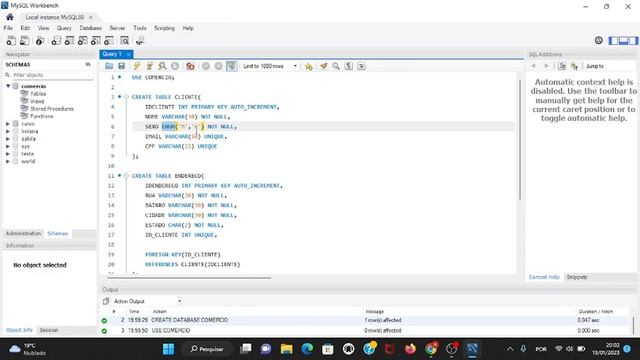Click the editor vertical scrollbar
Image resolution: width=640 pixels, height=360 pixels.
(x=520, y=139)
